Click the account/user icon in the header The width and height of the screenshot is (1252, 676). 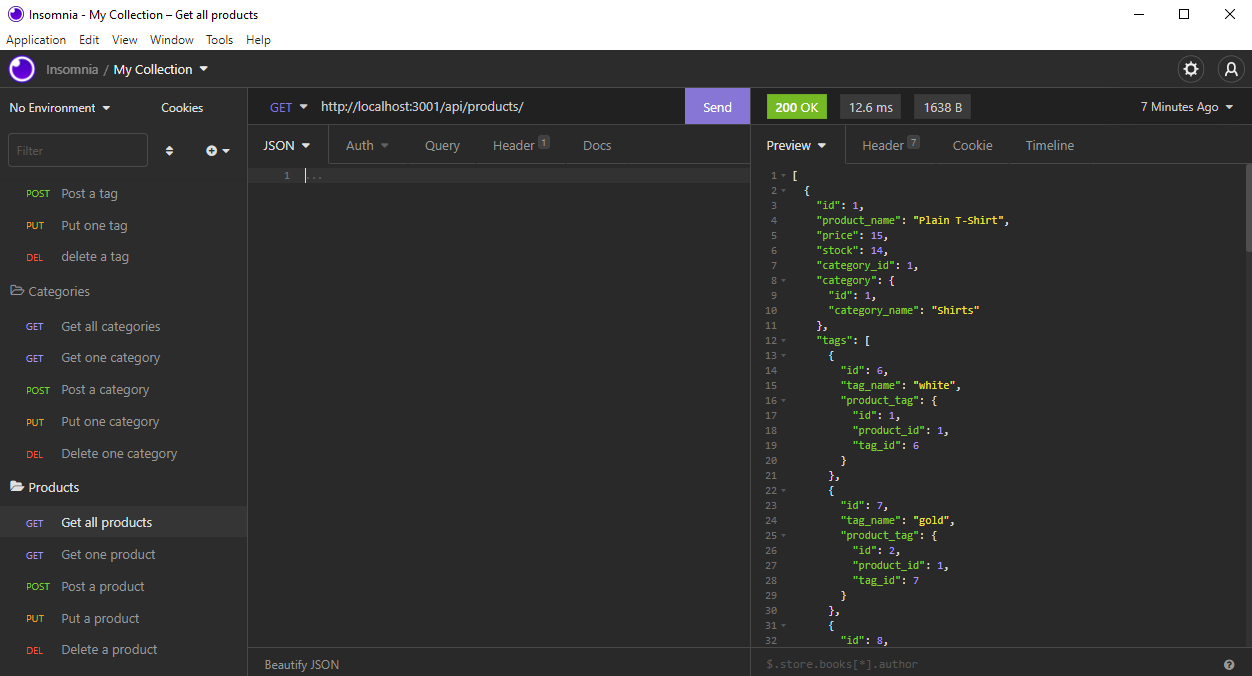pyautogui.click(x=1230, y=69)
